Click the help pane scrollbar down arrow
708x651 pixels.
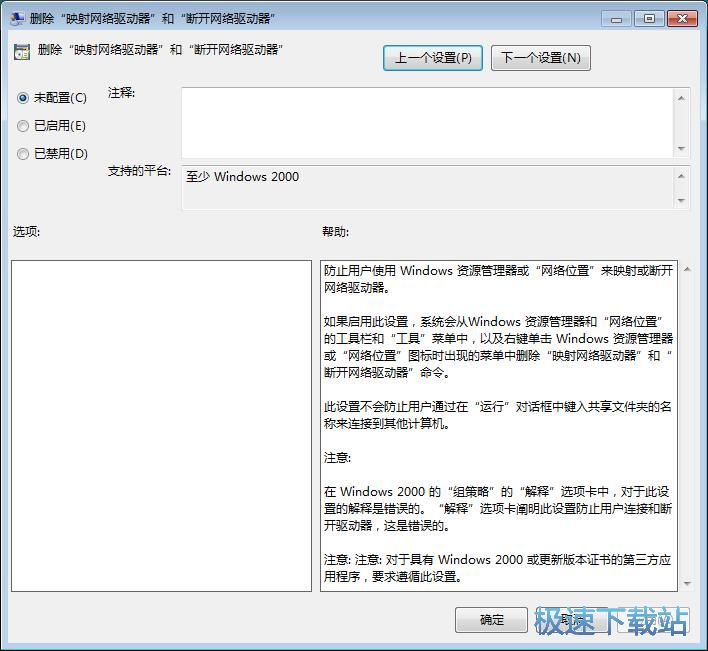[x=687, y=584]
